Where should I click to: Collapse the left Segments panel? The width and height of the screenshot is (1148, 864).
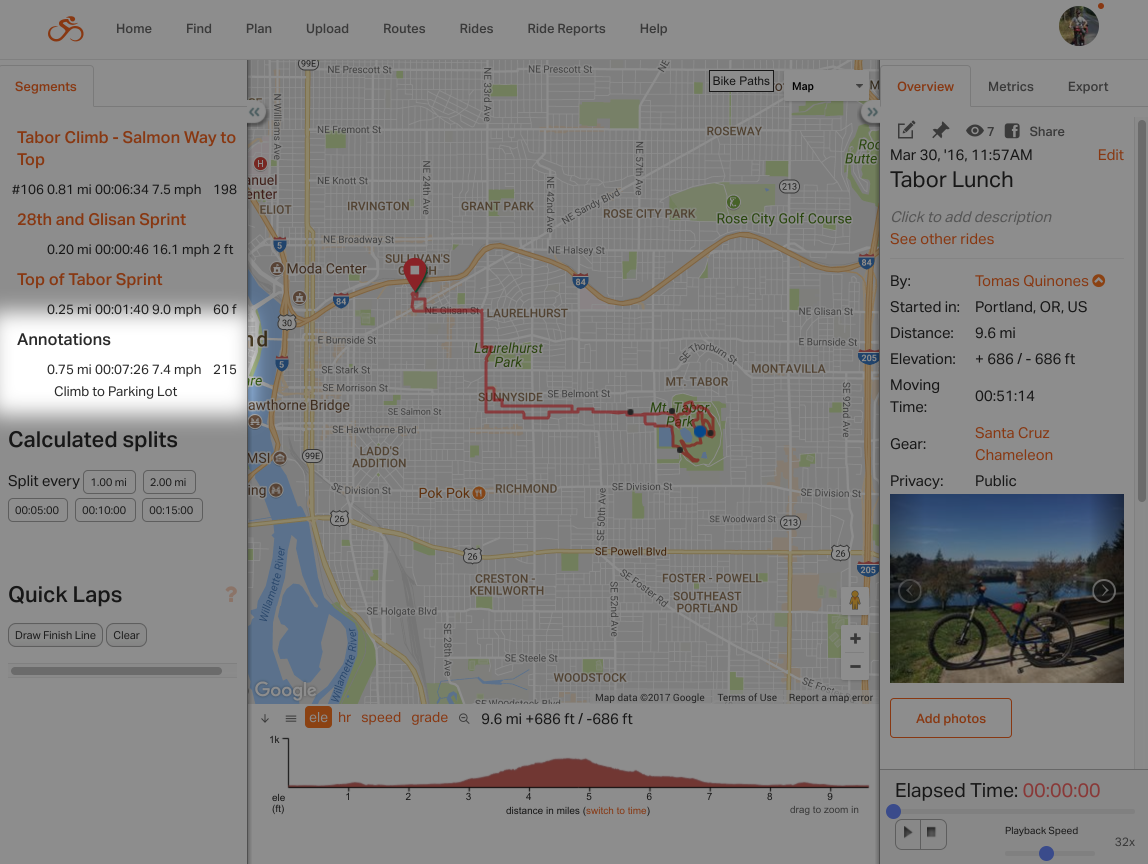(254, 112)
